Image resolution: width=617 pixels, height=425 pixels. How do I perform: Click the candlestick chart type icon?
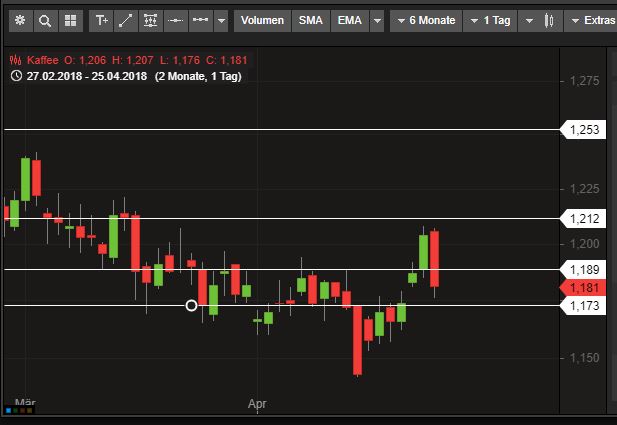[x=549, y=20]
